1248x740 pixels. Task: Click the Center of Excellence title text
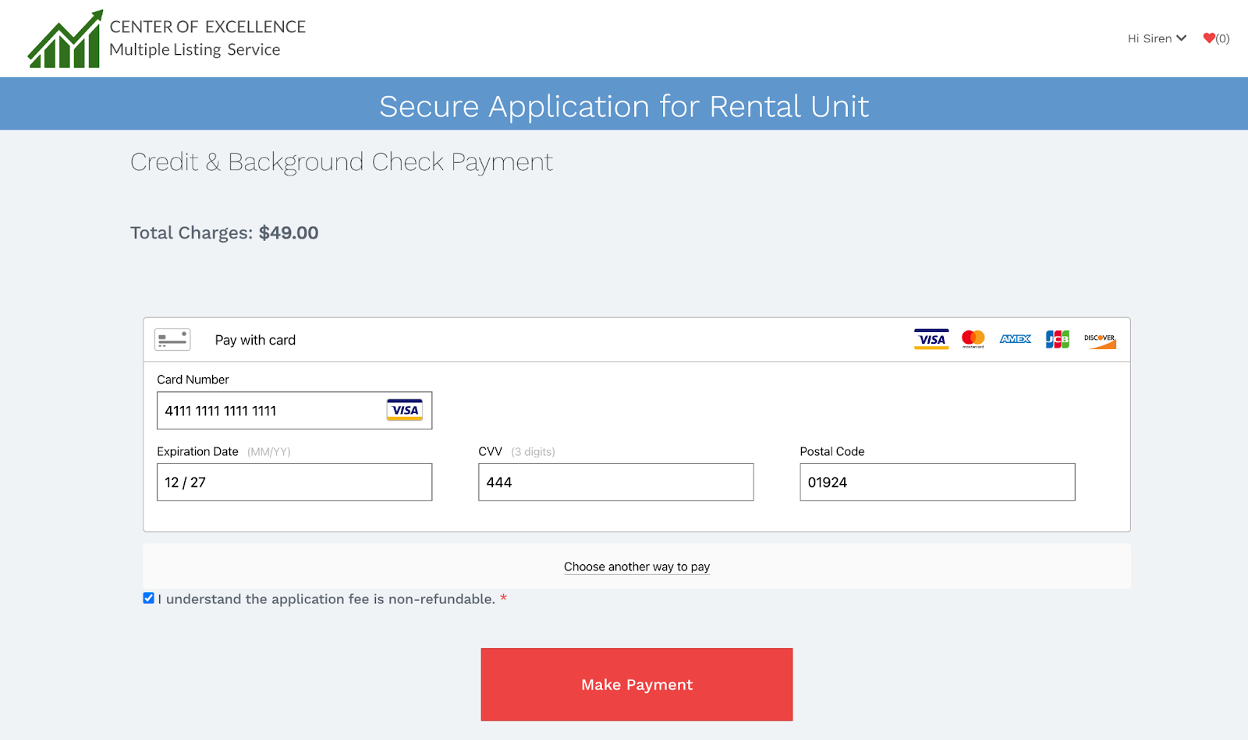point(207,27)
